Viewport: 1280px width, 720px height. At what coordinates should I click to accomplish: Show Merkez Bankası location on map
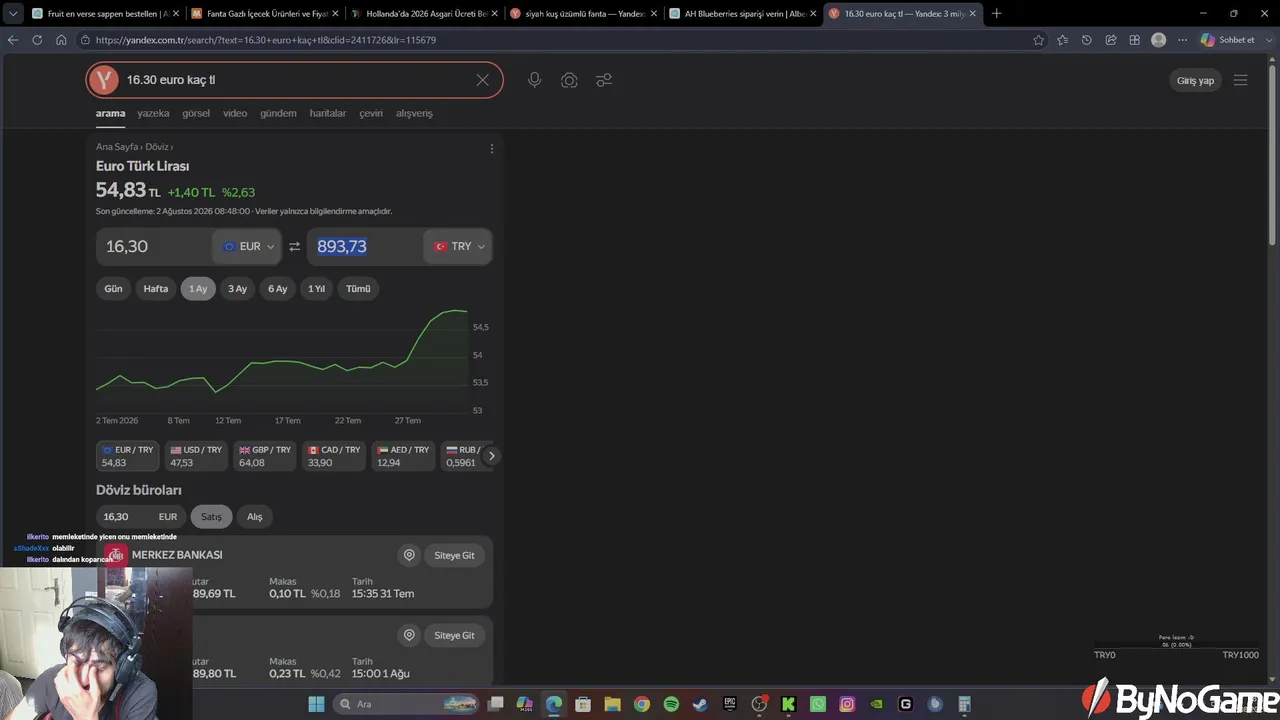click(408, 555)
